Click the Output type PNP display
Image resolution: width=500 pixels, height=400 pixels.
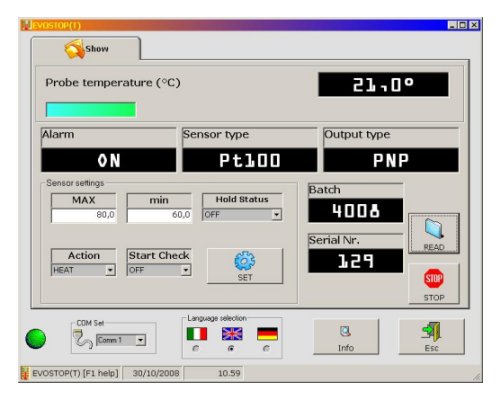pos(391,160)
